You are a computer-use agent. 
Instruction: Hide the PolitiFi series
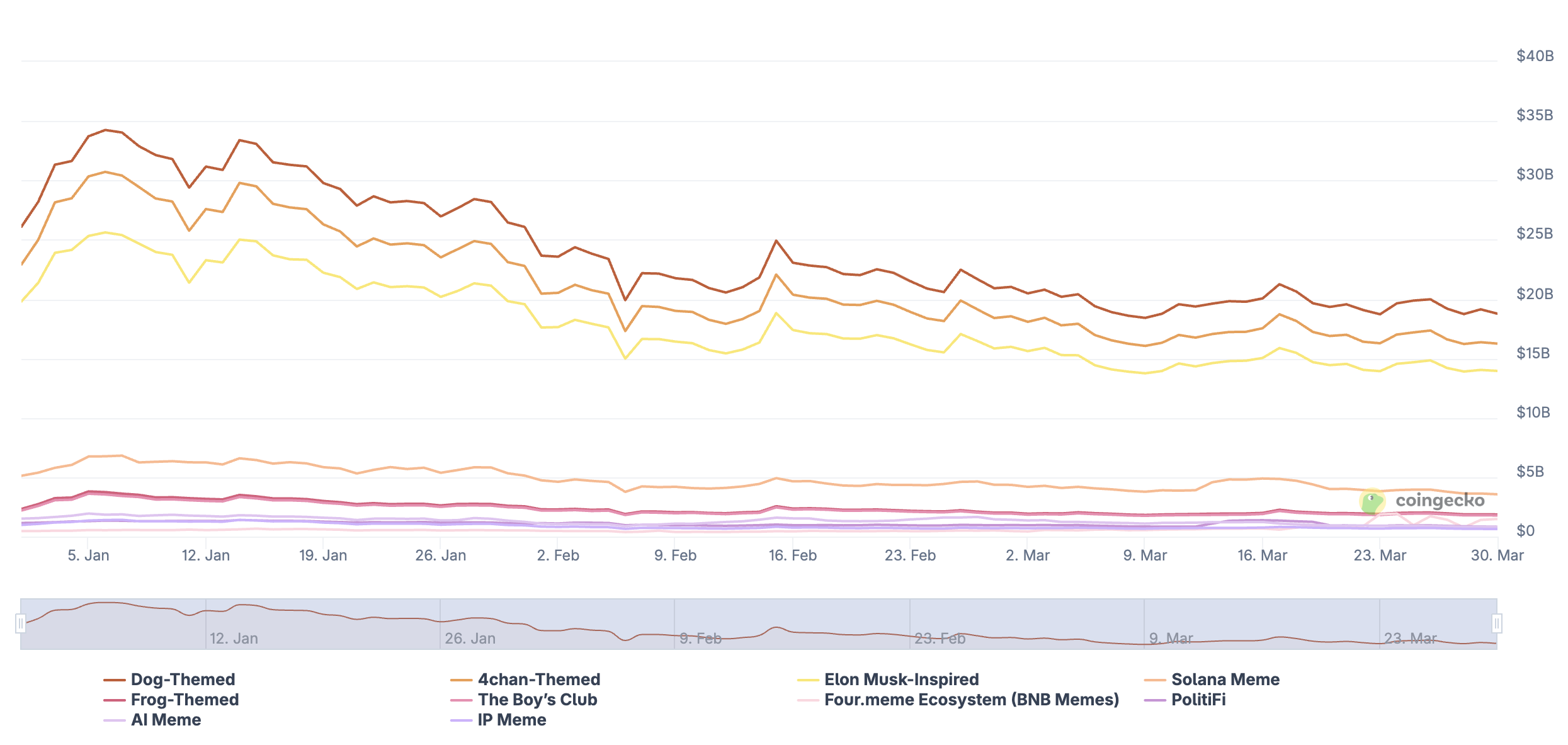tap(1198, 700)
